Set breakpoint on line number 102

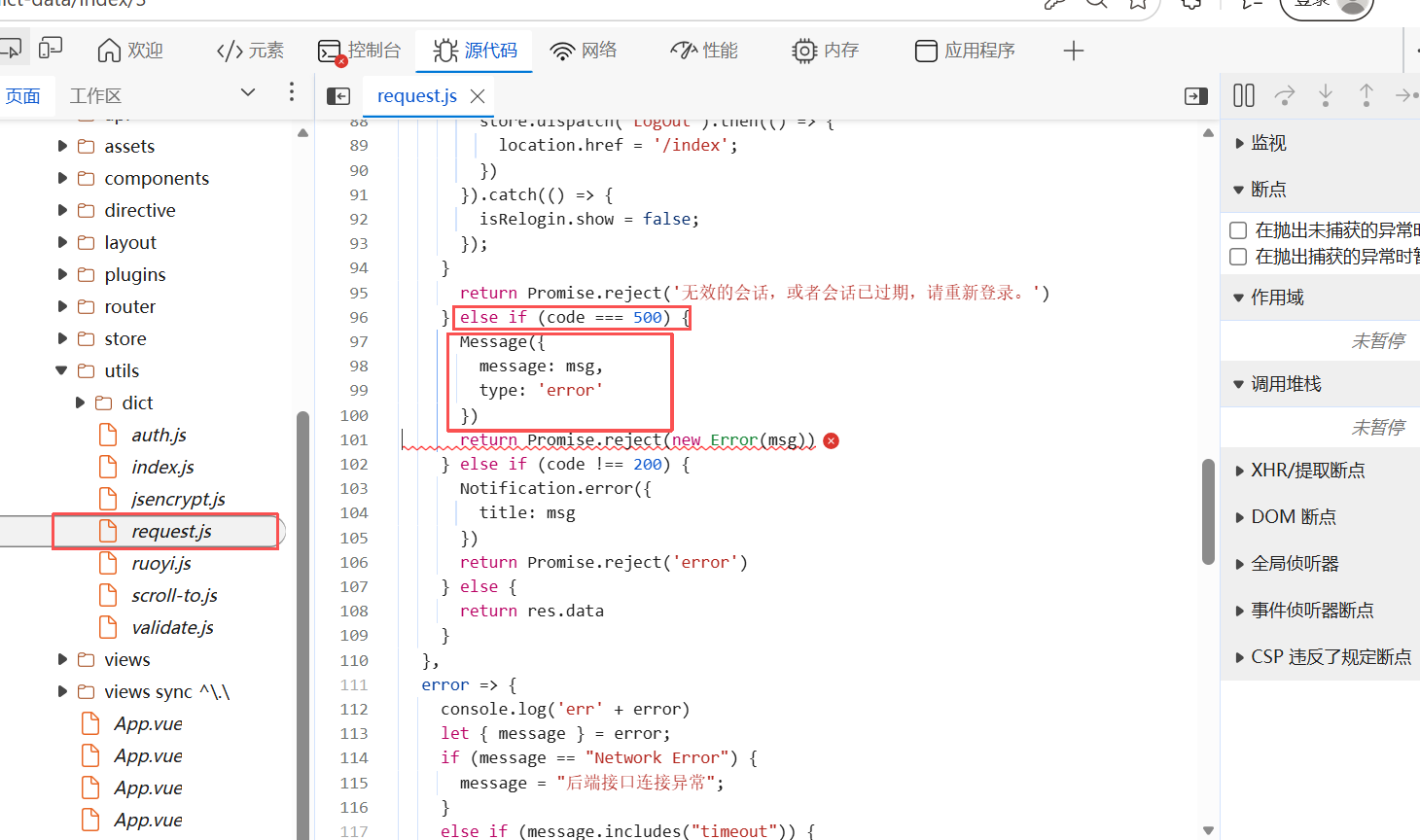(x=354, y=465)
